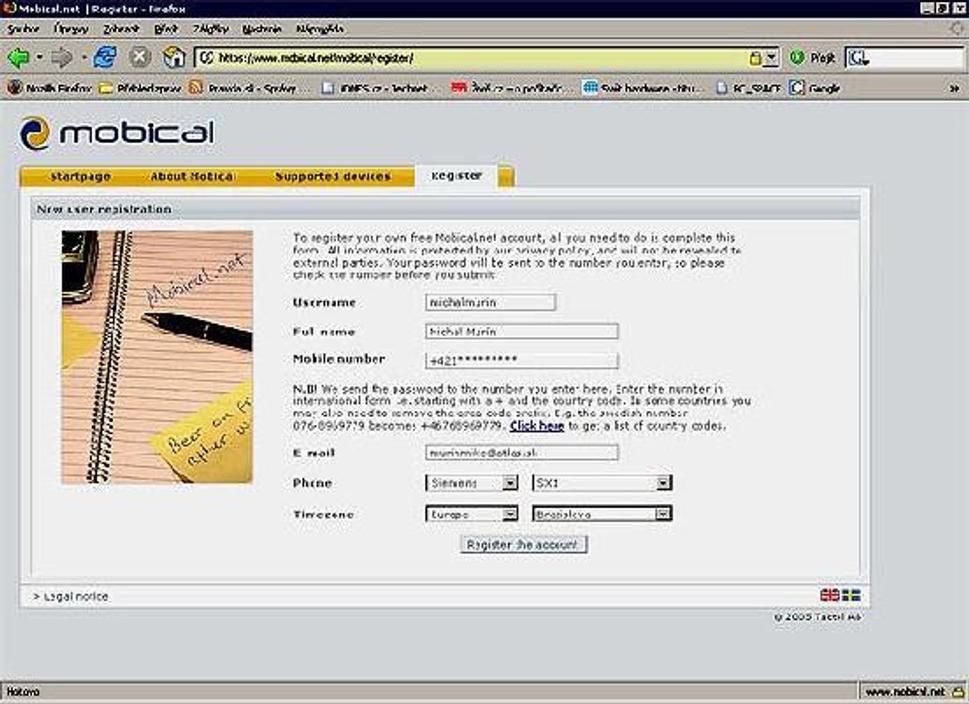The image size is (969, 704).
Task: Switch to the About Mobical tab
Action: tap(192, 176)
